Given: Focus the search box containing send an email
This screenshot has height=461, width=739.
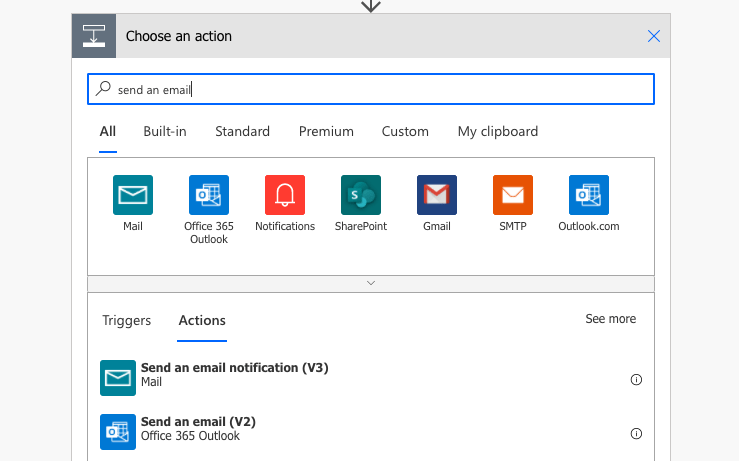Looking at the screenshot, I should click(x=371, y=89).
